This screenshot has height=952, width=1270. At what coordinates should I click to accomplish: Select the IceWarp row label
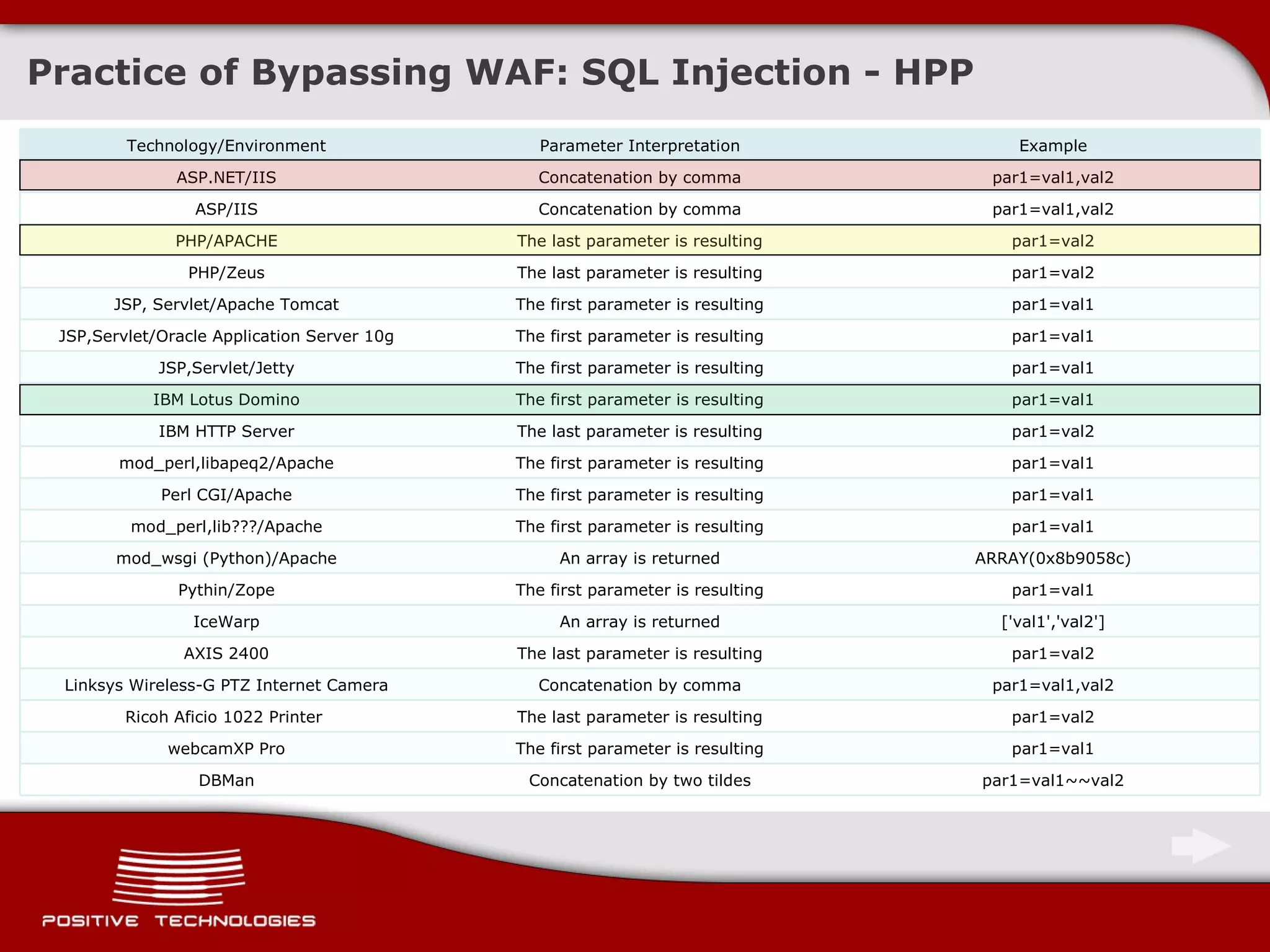coord(226,622)
